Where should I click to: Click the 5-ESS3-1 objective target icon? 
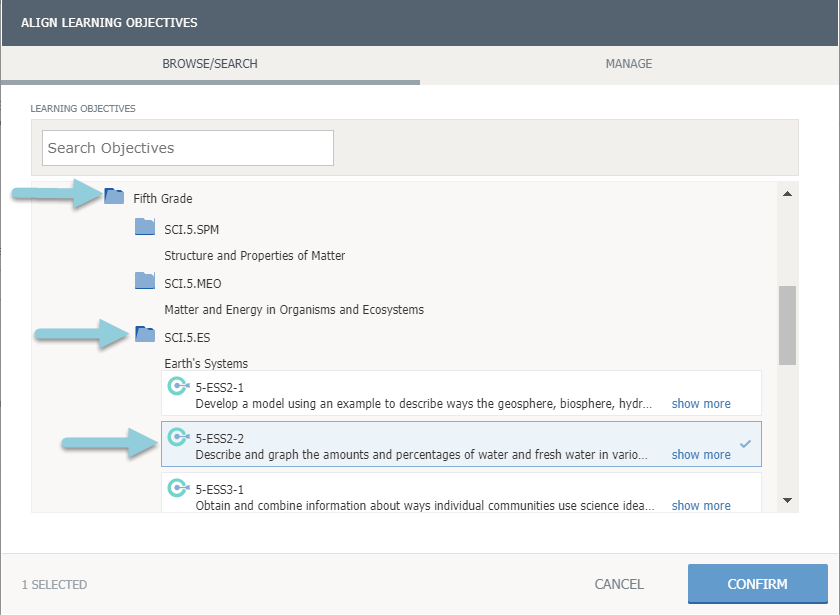178,488
